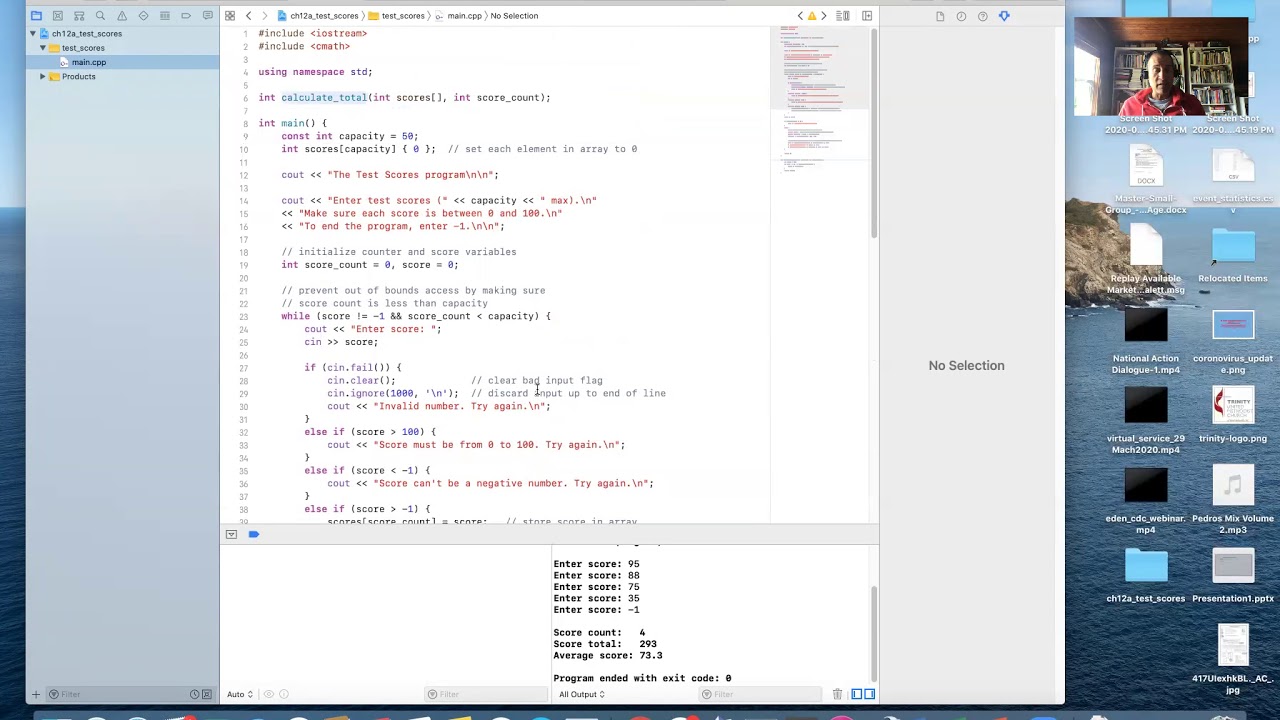Open Presentation1.pptx on the desktop

coord(1233,575)
